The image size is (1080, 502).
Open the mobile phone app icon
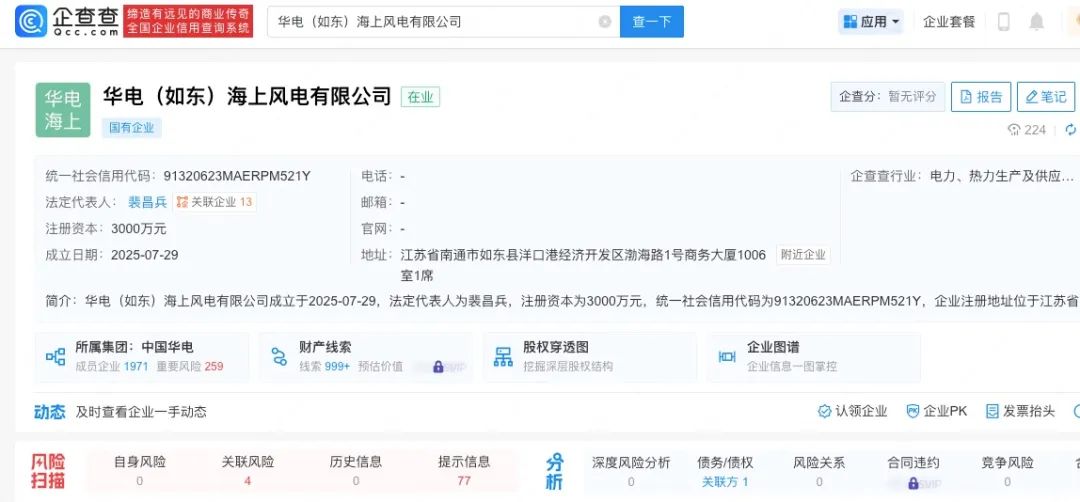coord(1004,22)
